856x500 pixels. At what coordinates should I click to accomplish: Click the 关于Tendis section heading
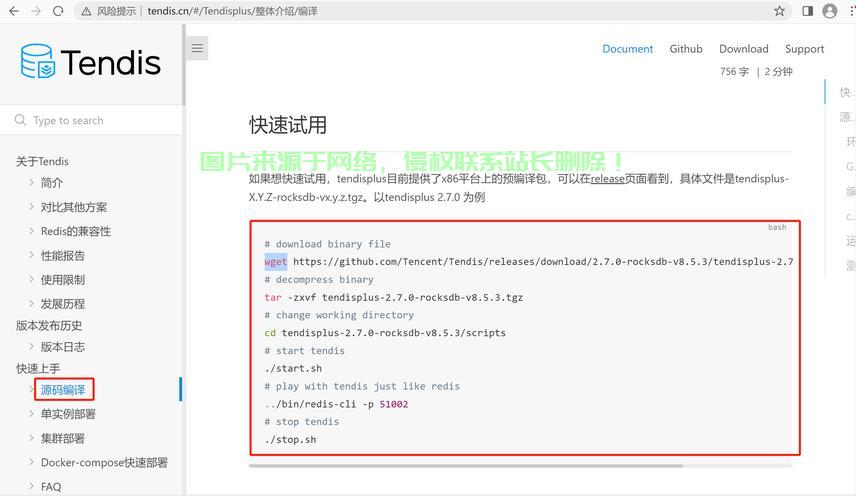click(42, 161)
